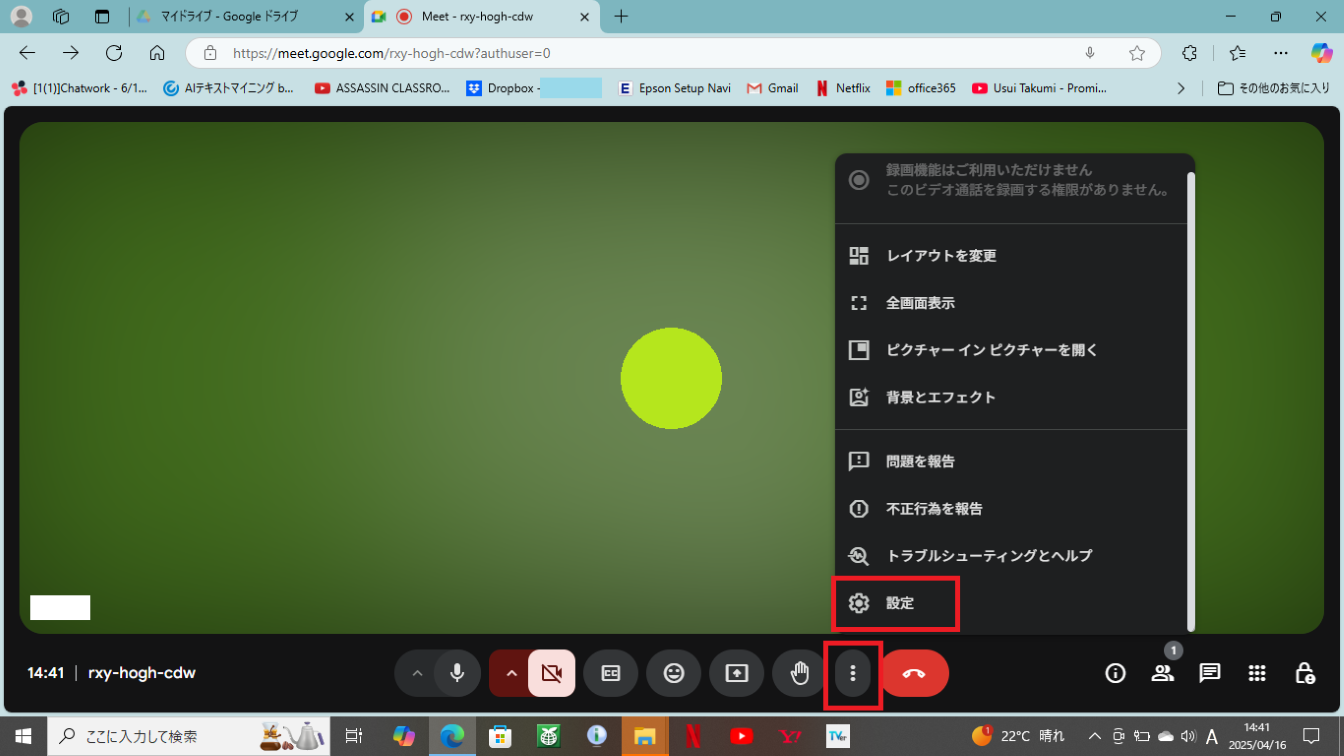Image resolution: width=1344 pixels, height=756 pixels.
Task: Open the participants people panel
Action: click(1162, 673)
